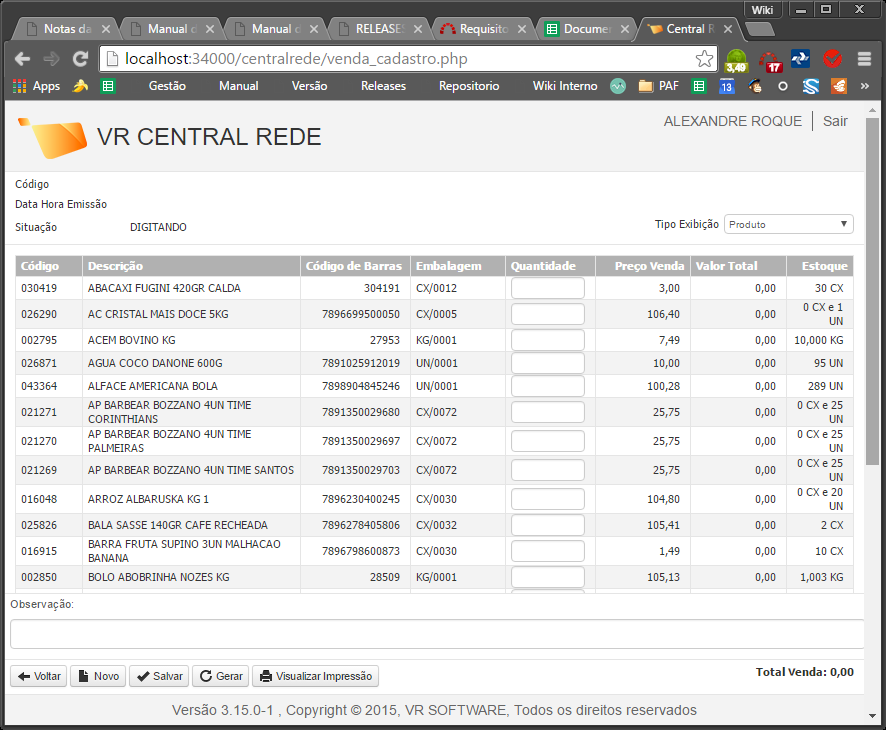Expand the Tipo Exibição Produto dropdown
886x730 pixels.
(789, 224)
